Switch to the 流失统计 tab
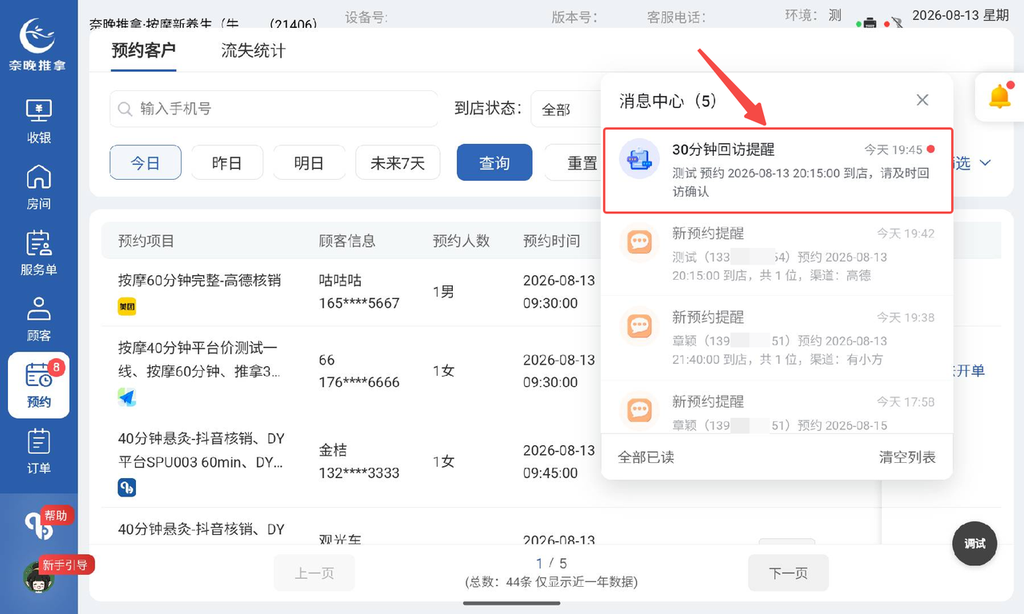This screenshot has width=1024, height=614. 253,50
